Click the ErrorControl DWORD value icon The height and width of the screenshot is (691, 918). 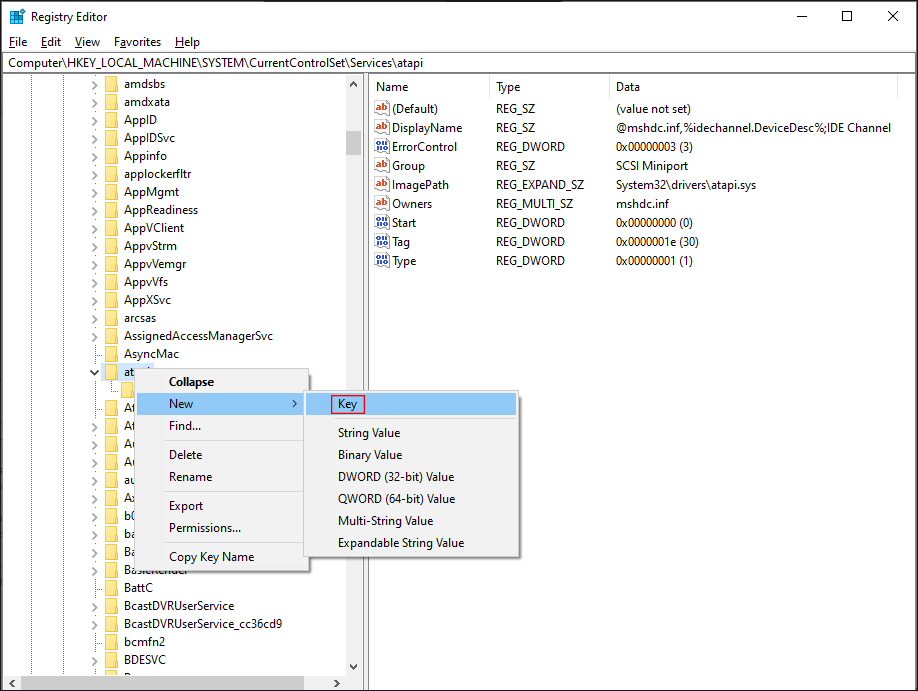click(x=382, y=146)
